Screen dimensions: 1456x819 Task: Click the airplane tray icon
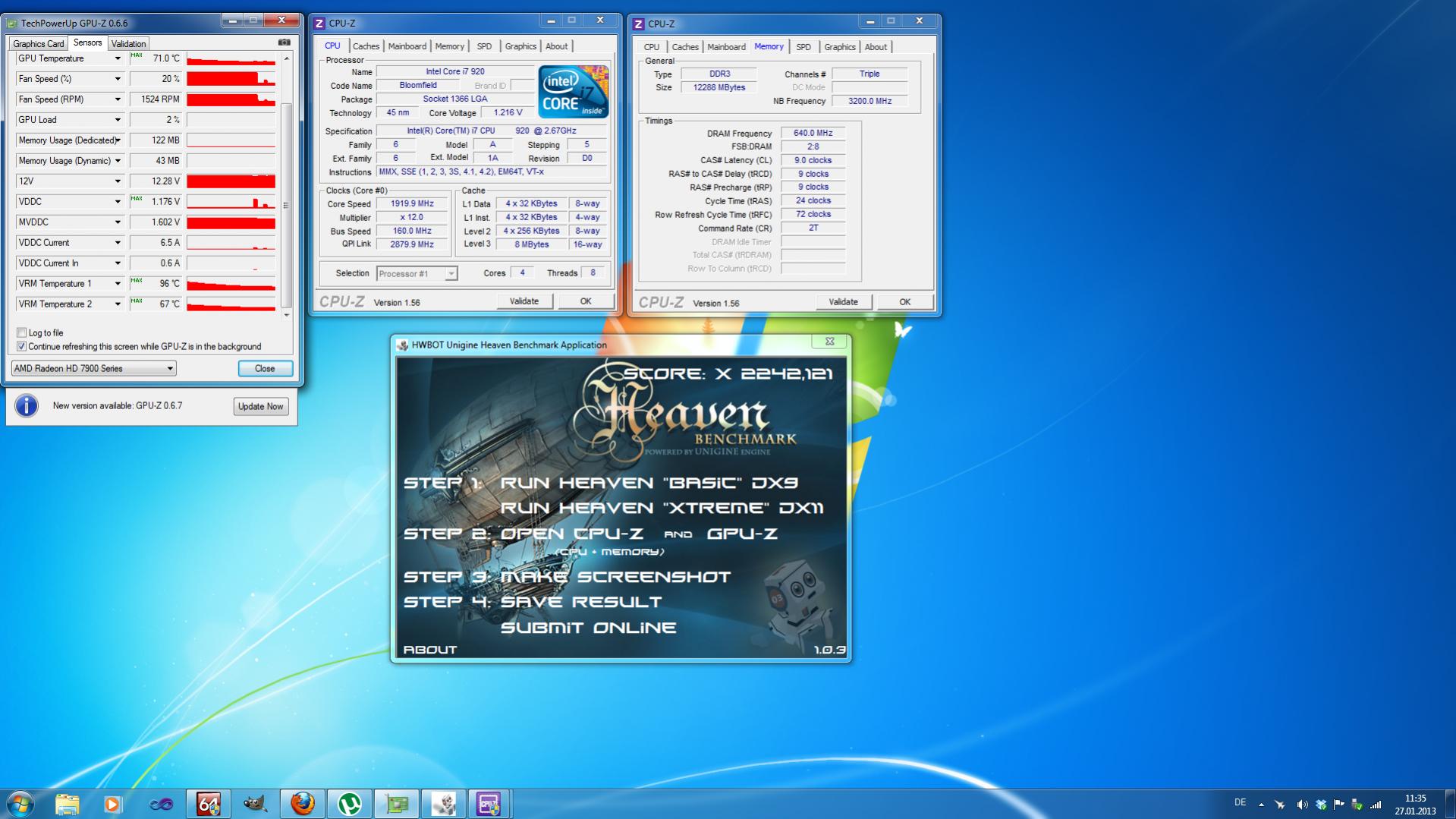[1280, 805]
